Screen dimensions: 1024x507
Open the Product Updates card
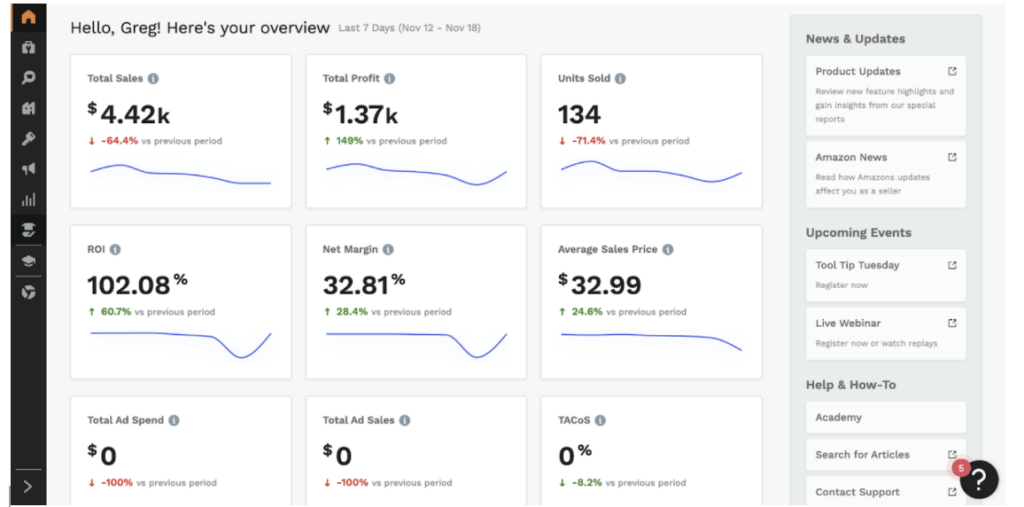point(886,95)
